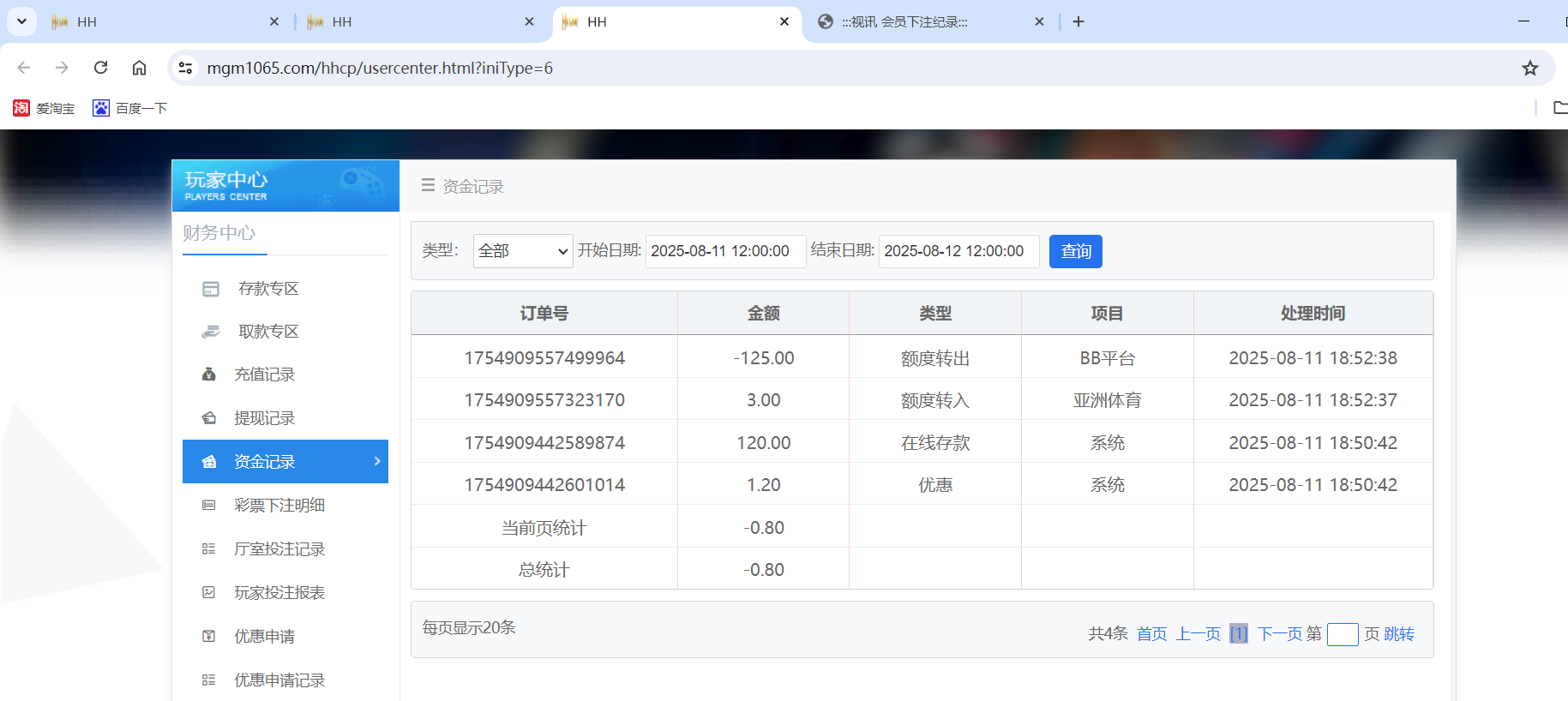Switch to the 视讯 会员下注纪录 tab
Viewport: 1568px width, 701px height.
tap(929, 22)
